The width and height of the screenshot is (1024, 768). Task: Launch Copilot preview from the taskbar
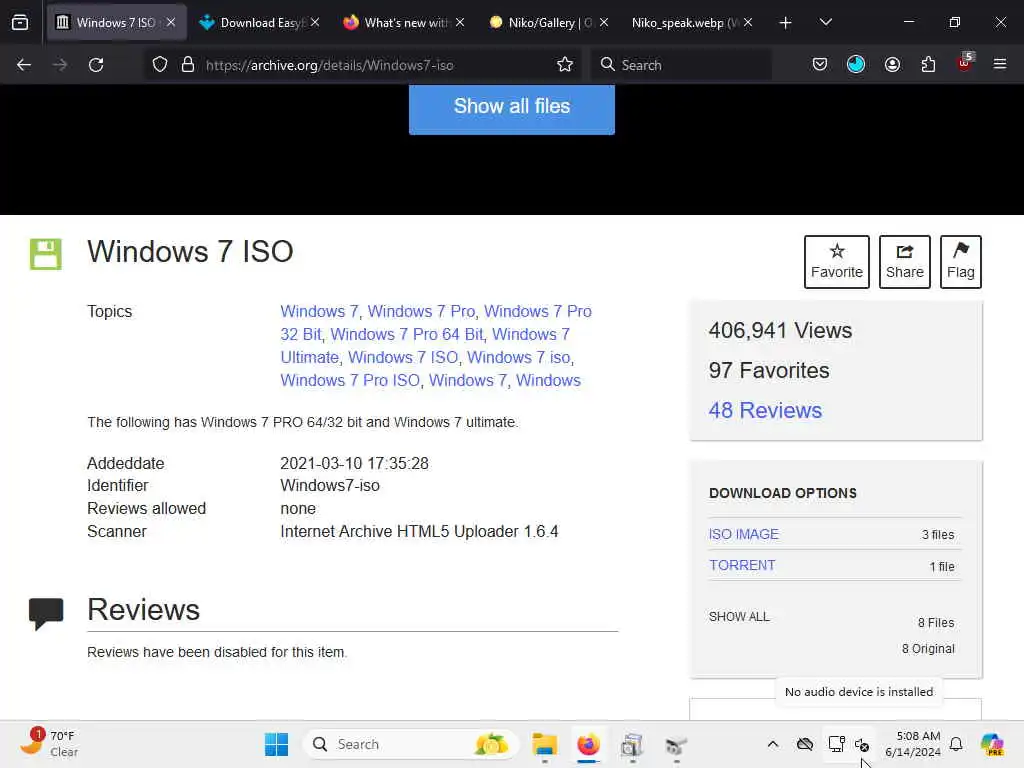(992, 744)
